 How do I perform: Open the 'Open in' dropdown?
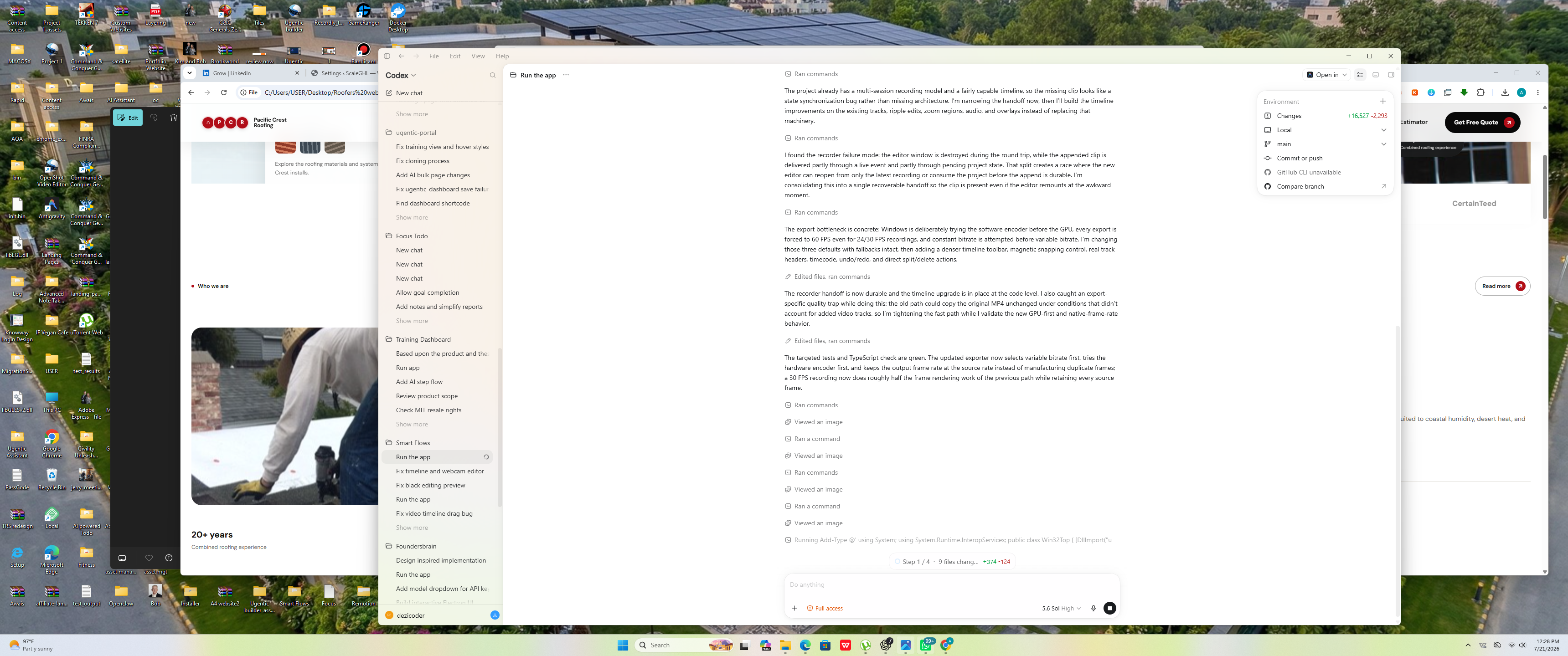1327,75
